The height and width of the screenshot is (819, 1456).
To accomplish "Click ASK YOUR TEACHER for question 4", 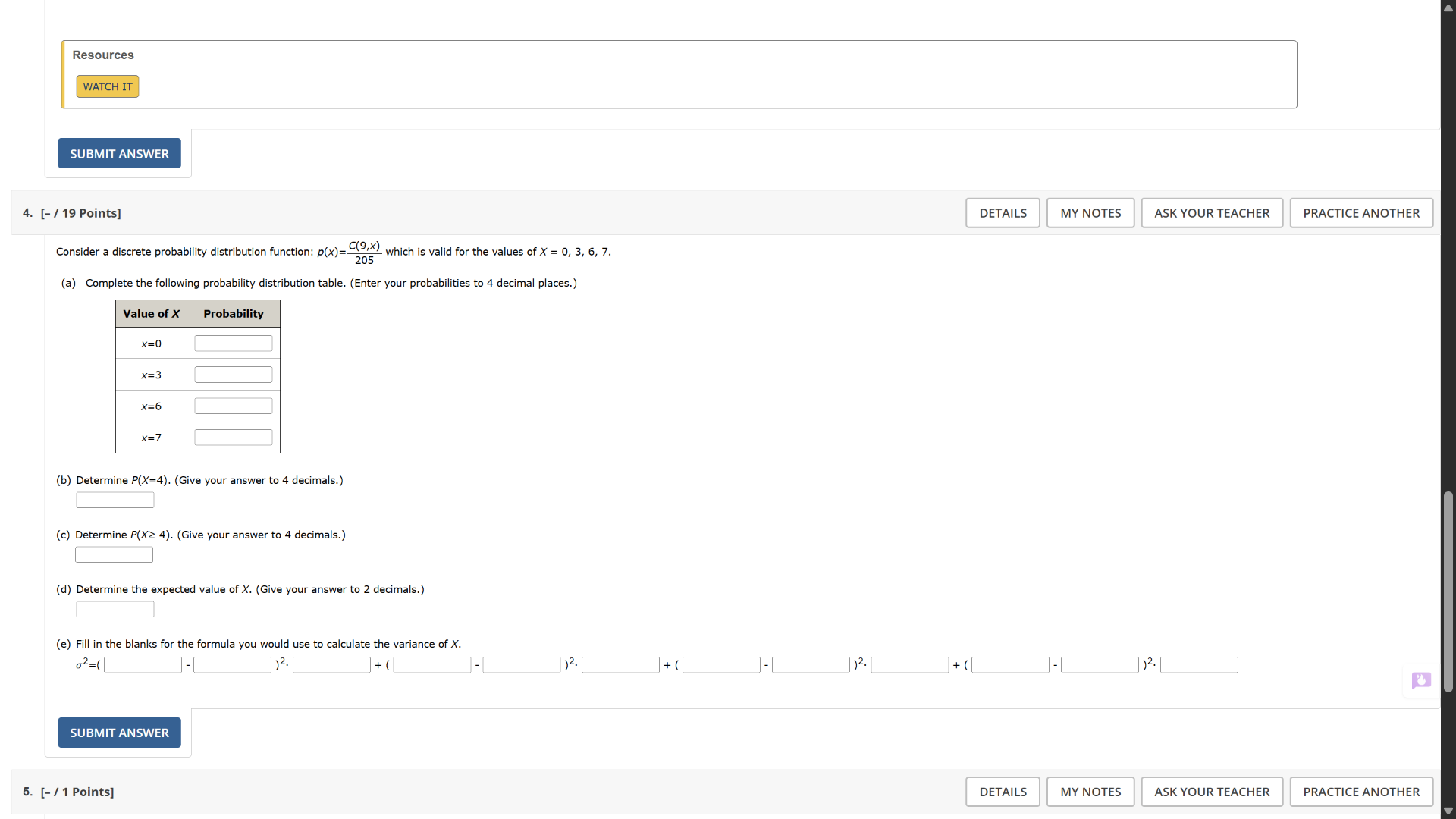I will point(1212,213).
